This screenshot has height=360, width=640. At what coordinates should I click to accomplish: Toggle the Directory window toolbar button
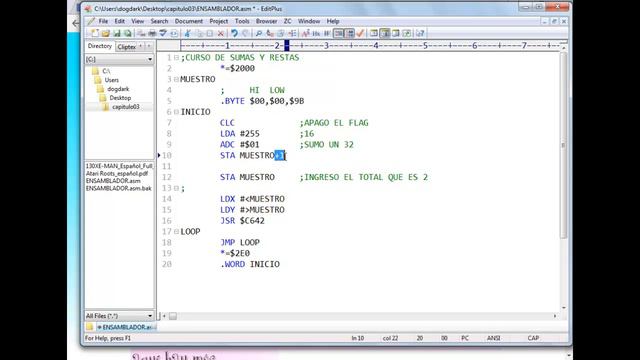tap(373, 33)
